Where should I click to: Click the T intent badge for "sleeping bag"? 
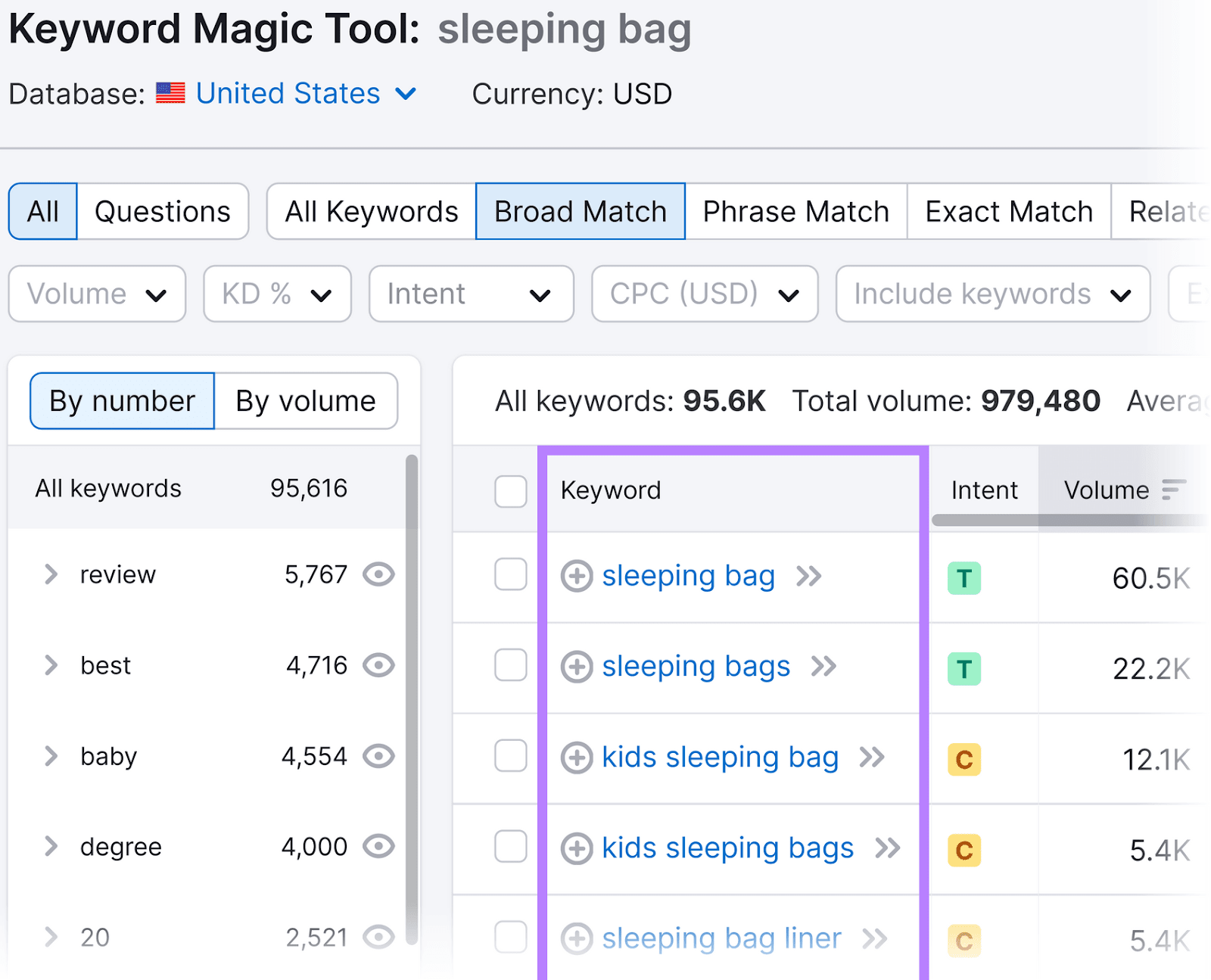[x=963, y=577]
